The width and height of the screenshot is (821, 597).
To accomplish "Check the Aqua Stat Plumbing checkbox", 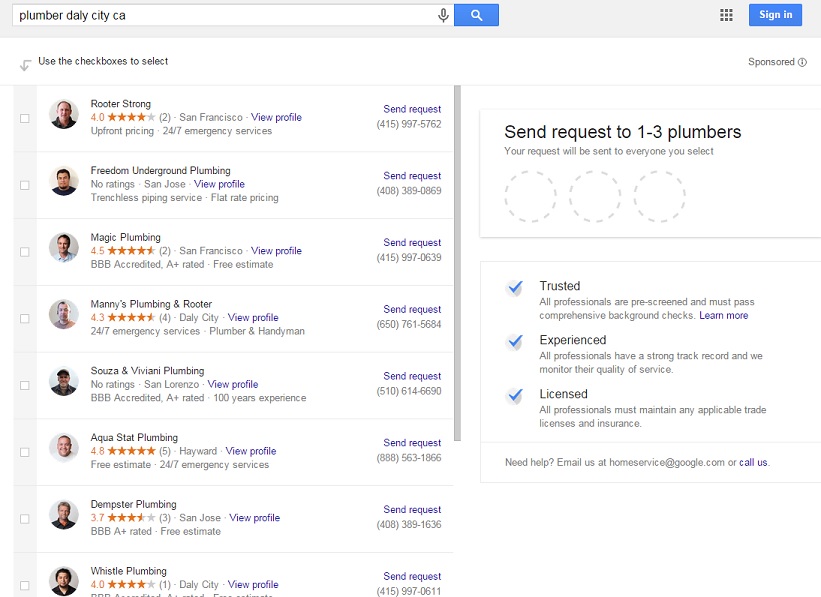I will click(25, 452).
